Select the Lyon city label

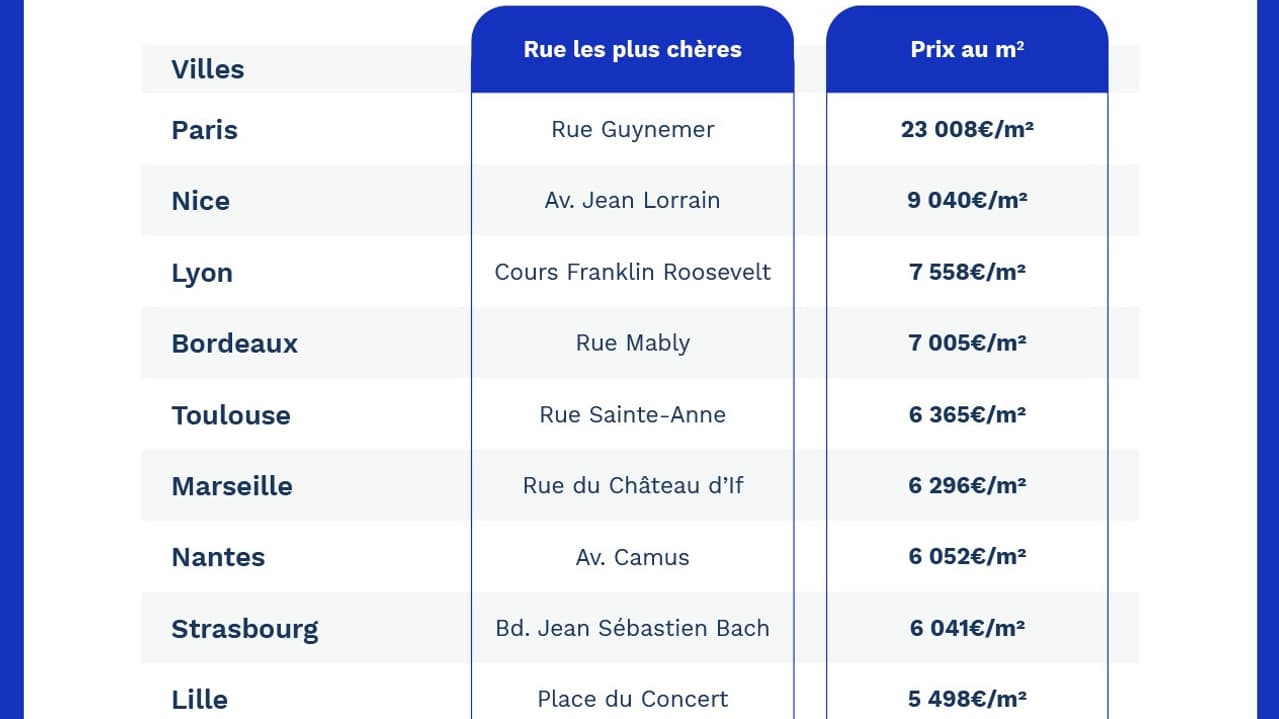tap(202, 273)
